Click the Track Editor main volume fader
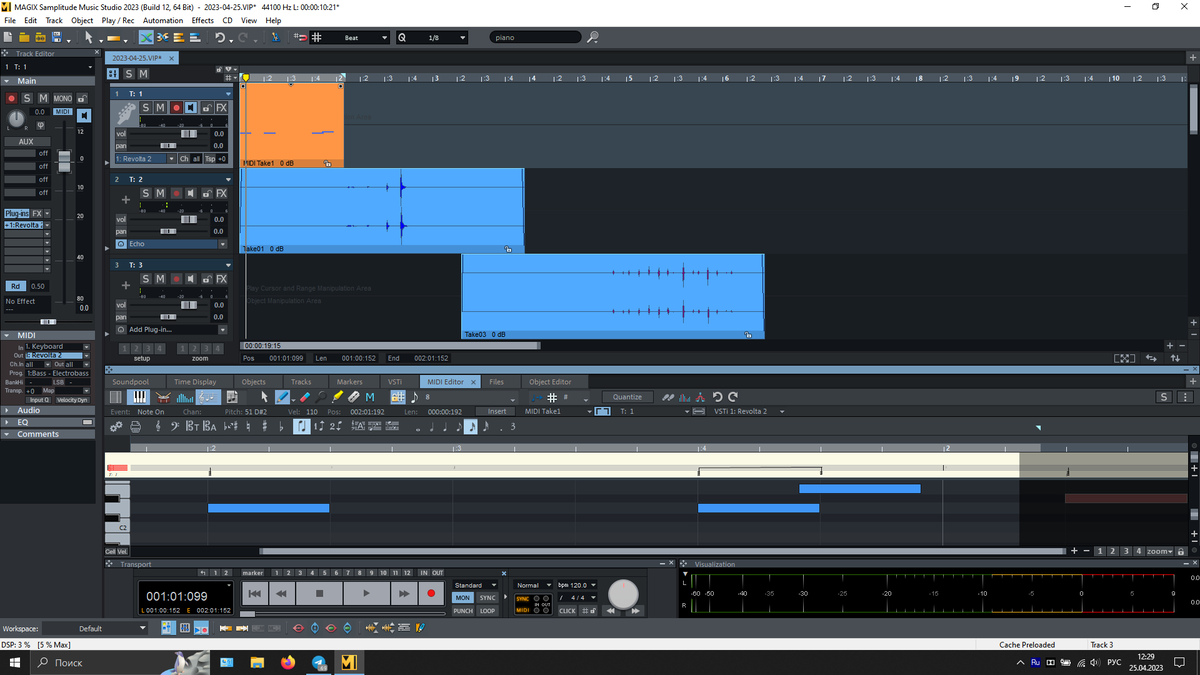The width and height of the screenshot is (1200, 675). tap(64, 160)
